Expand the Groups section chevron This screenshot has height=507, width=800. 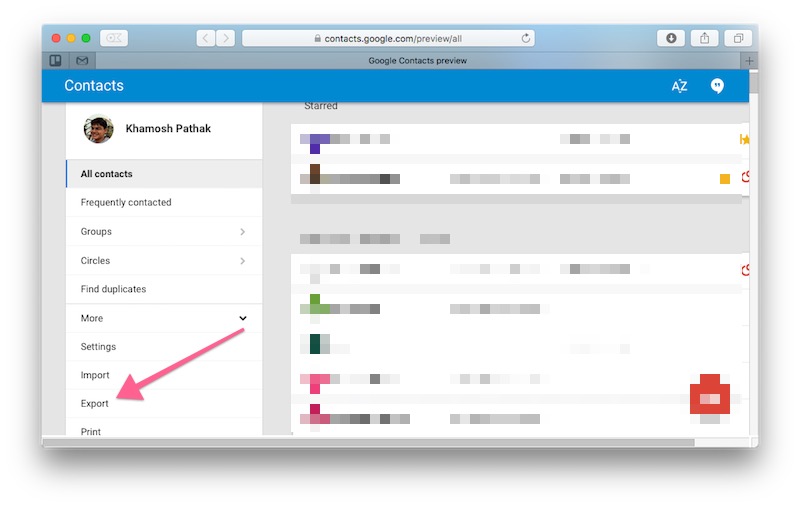[243, 232]
